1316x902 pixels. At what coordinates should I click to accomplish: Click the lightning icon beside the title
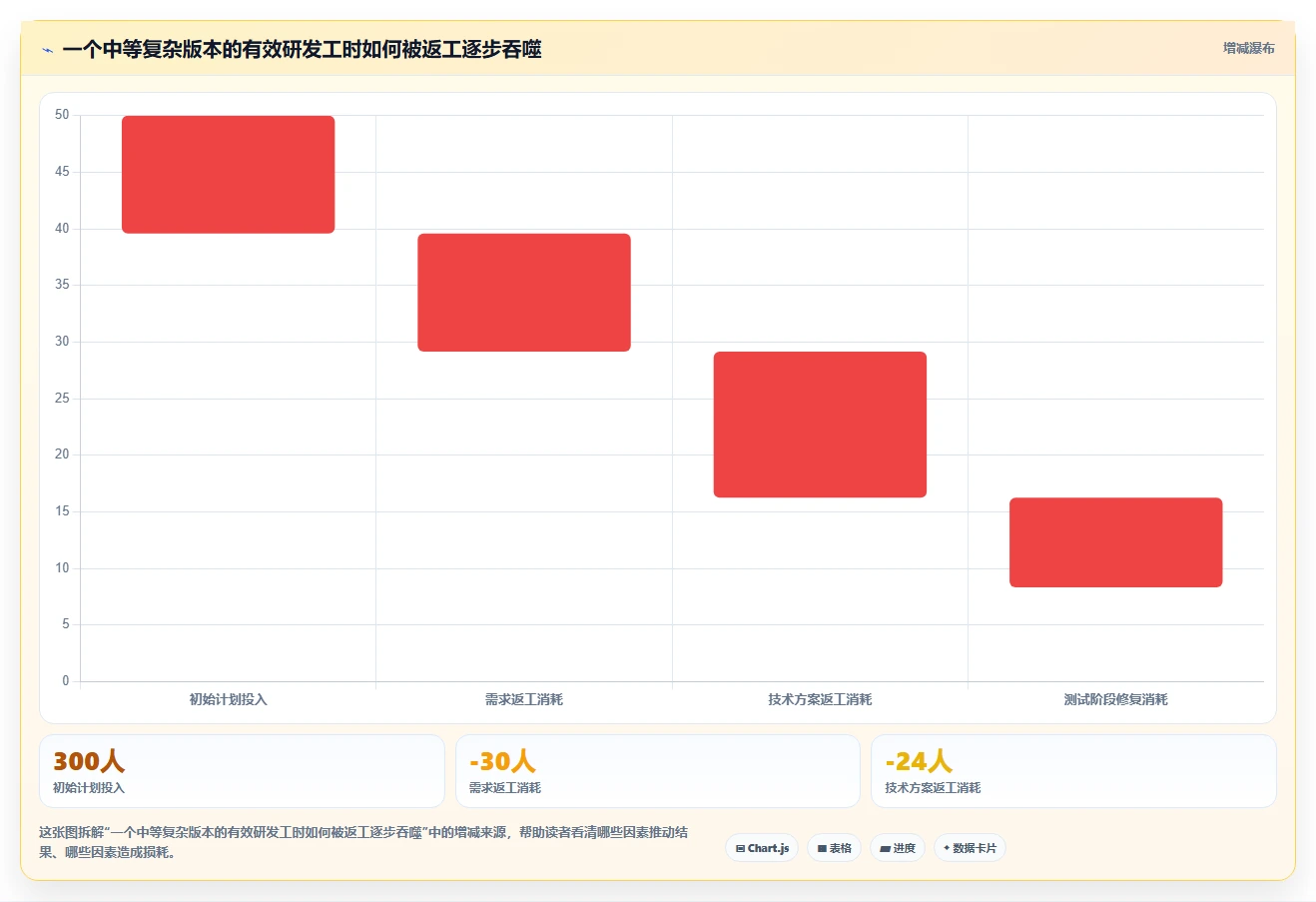(x=47, y=50)
